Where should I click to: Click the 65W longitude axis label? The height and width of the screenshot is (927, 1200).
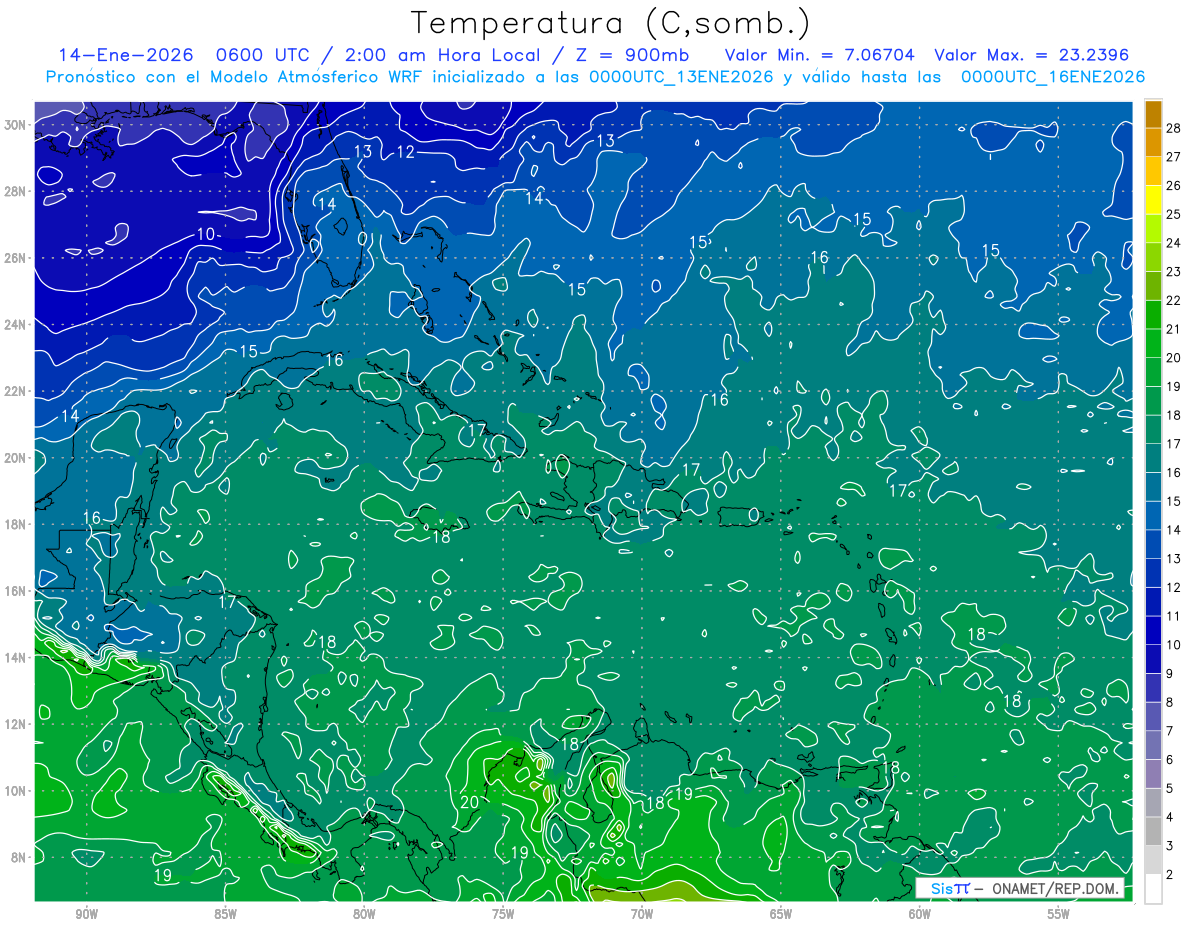[781, 914]
